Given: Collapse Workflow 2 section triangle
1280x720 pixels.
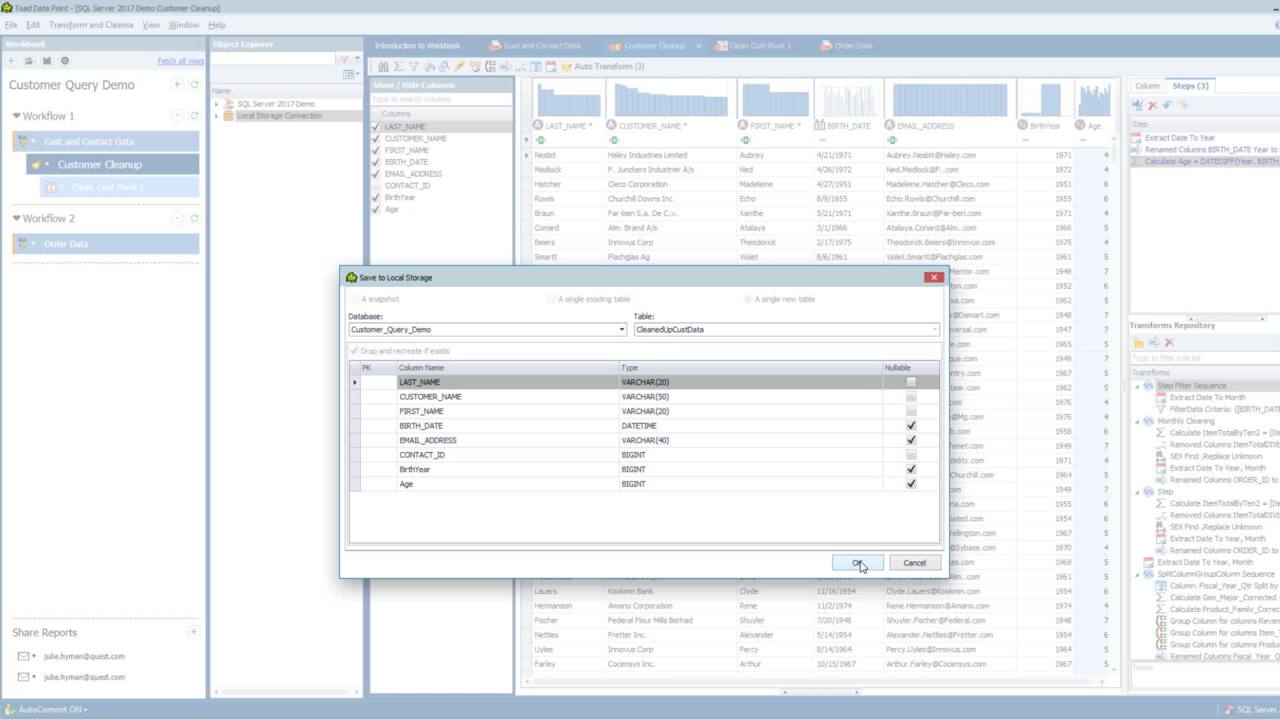Looking at the screenshot, I should click(x=17, y=218).
